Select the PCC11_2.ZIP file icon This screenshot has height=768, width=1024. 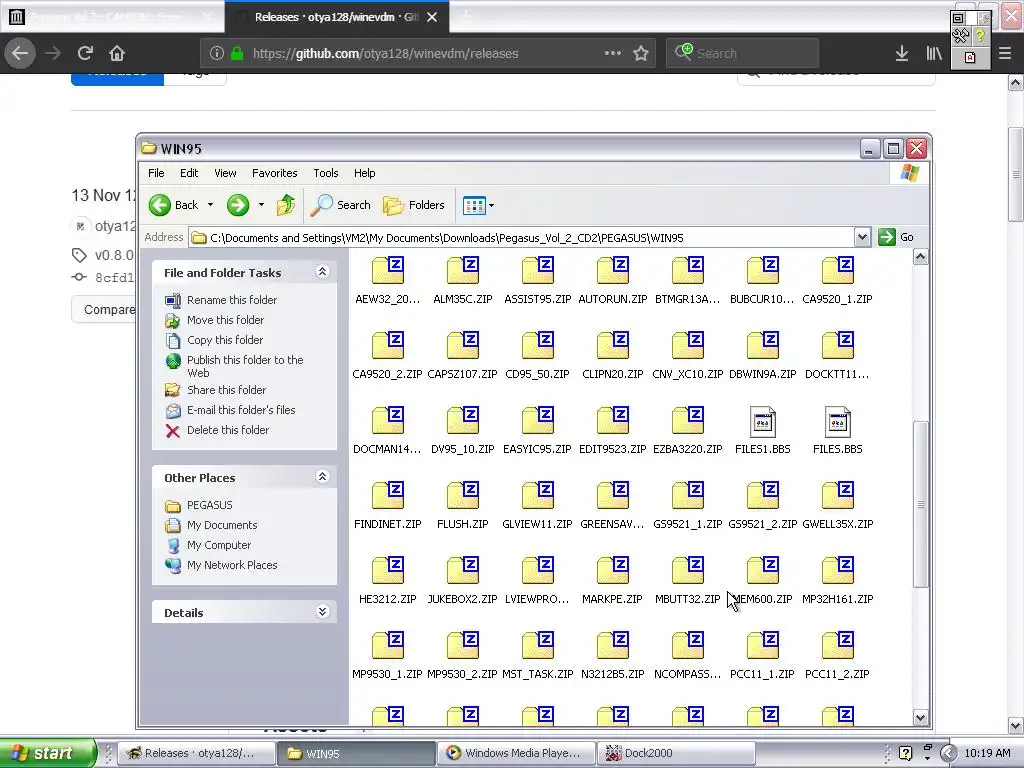(837, 646)
